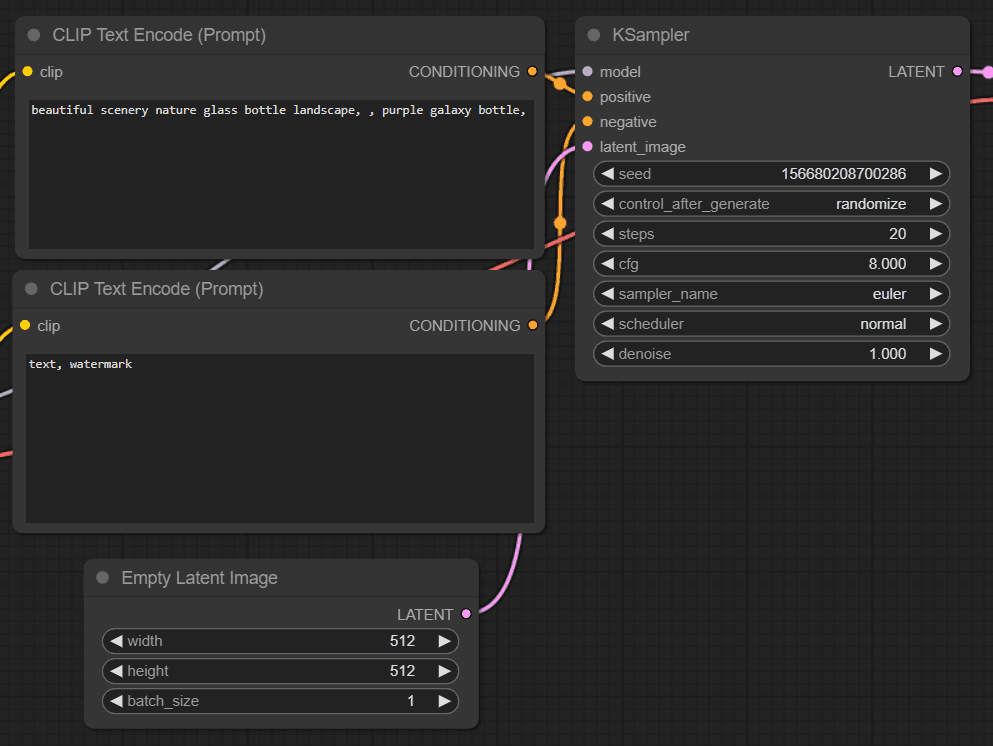Open control_after_generate randomize selector
This screenshot has width=993, height=746.
(771, 204)
